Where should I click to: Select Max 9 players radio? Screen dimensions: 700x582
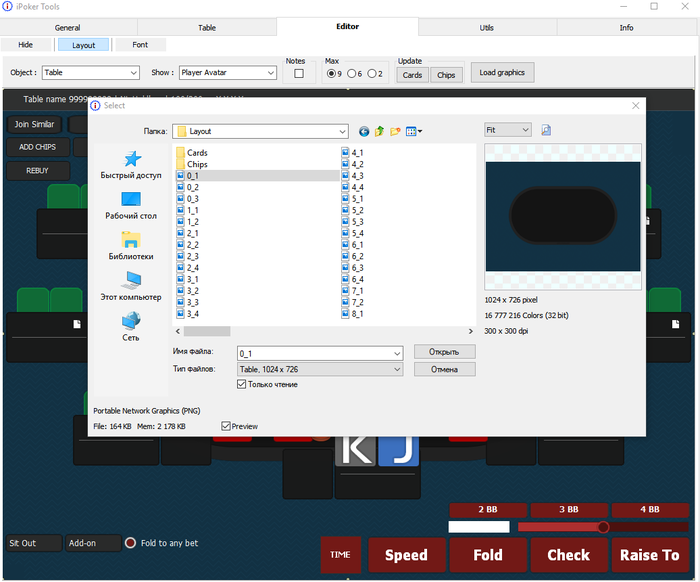[x=331, y=74]
